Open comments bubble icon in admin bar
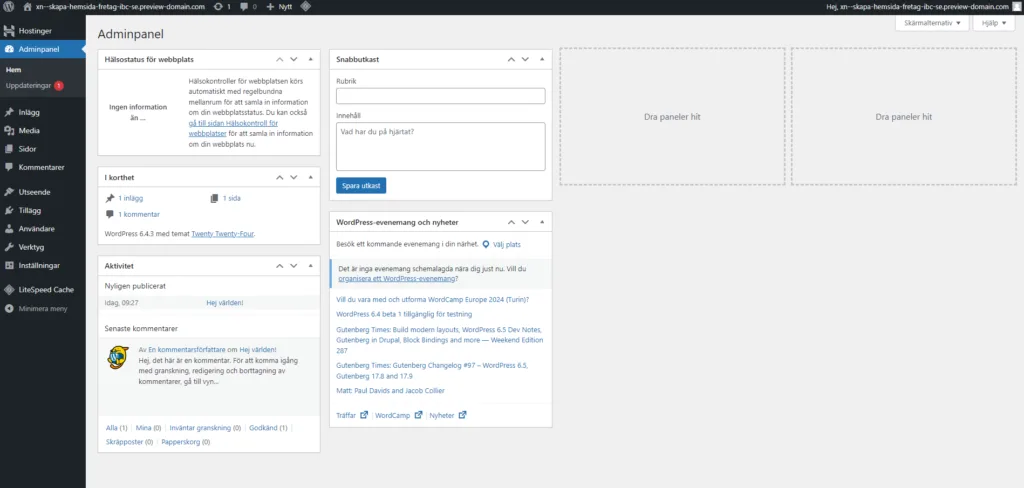 pos(244,7)
